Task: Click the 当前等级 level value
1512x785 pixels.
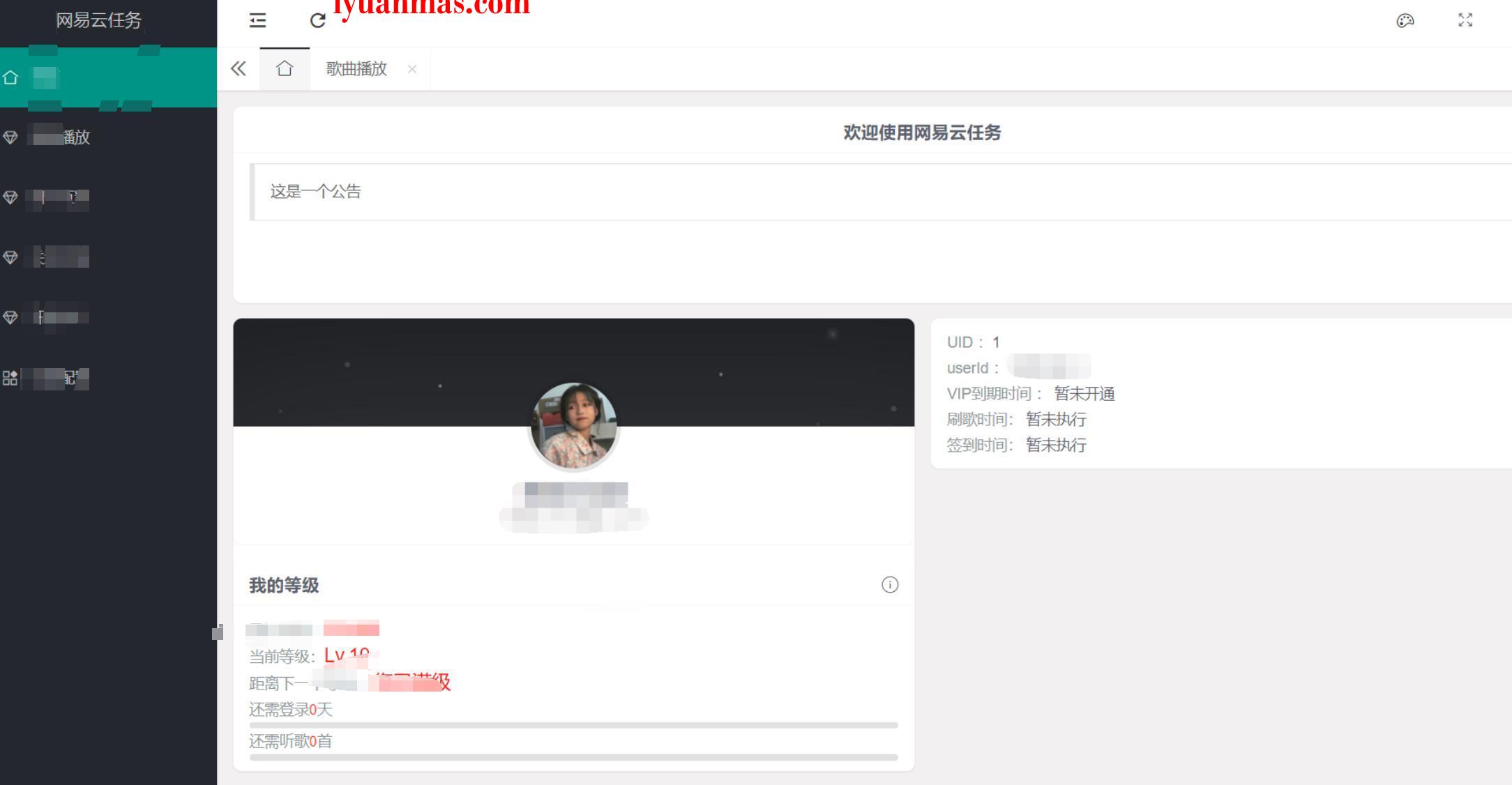Action: 347,655
